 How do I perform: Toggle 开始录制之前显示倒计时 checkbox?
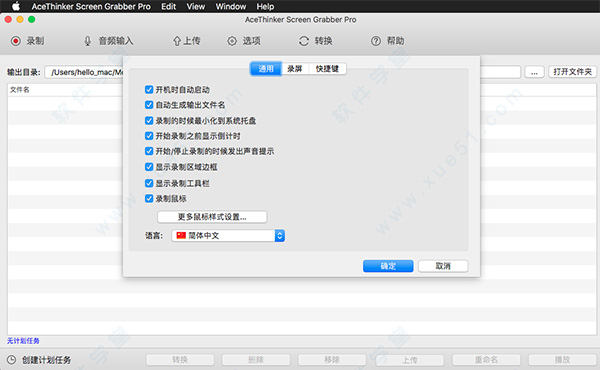tap(149, 136)
